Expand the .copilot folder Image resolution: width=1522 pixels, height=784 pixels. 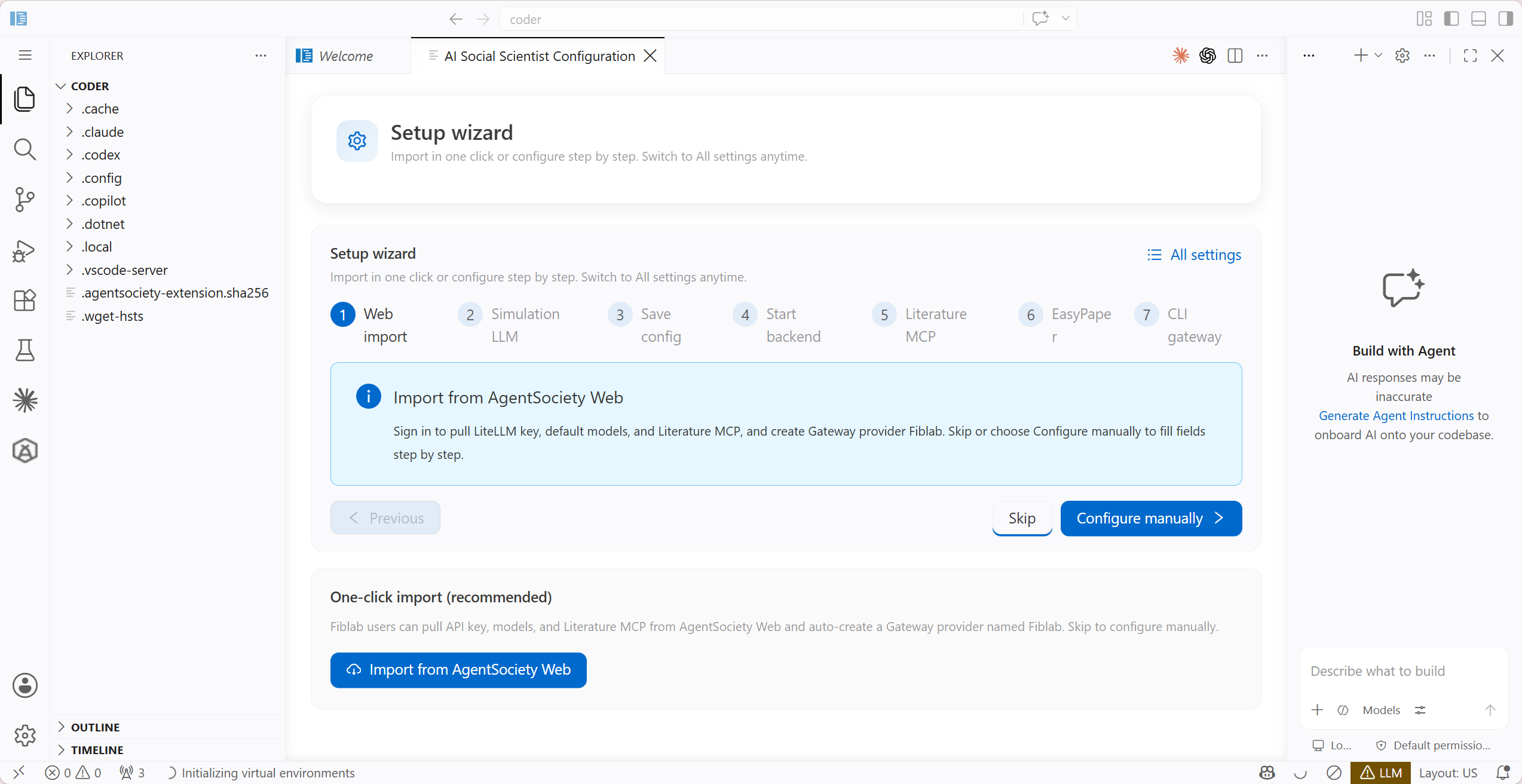(166, 201)
